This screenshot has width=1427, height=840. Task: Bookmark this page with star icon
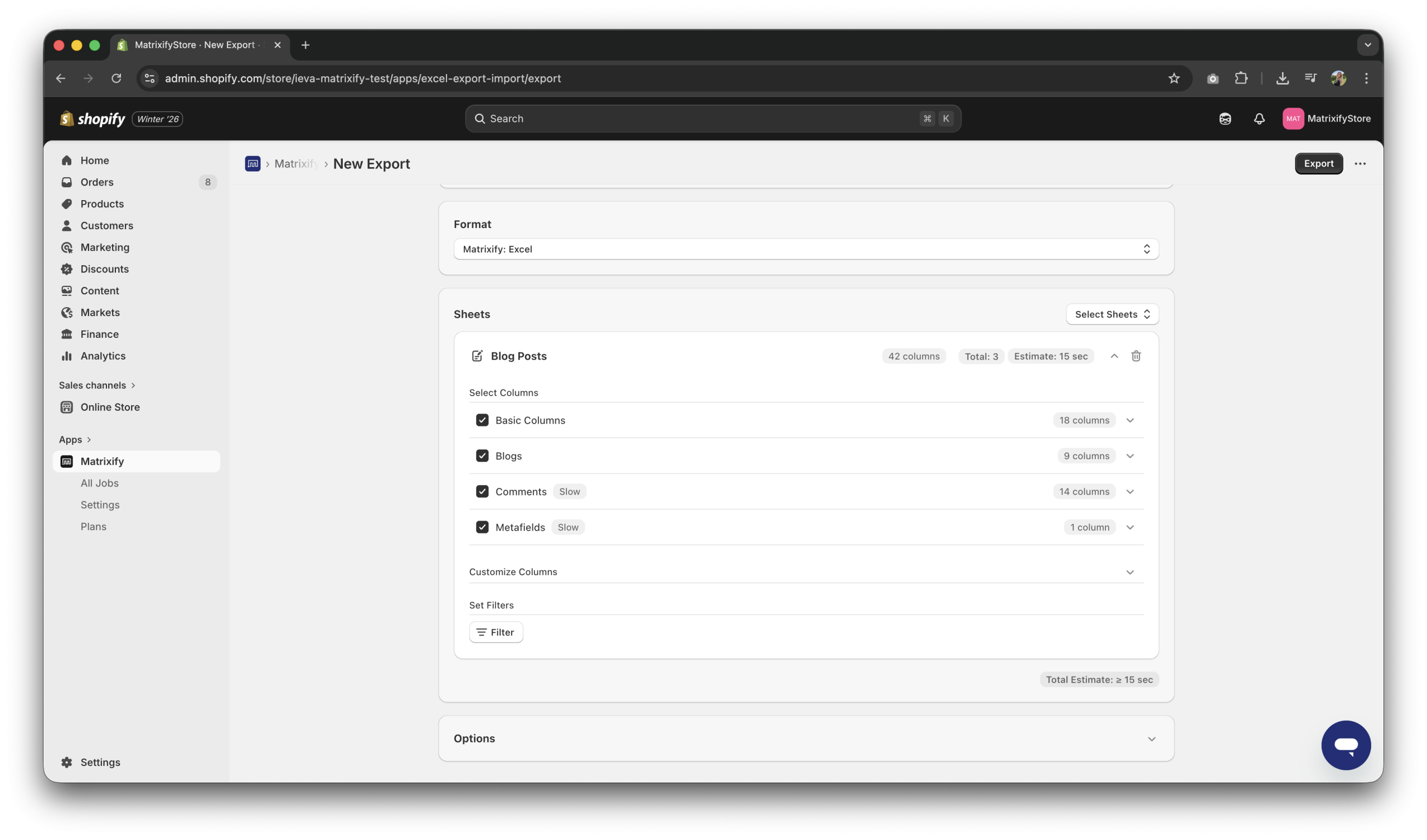[x=1173, y=78]
